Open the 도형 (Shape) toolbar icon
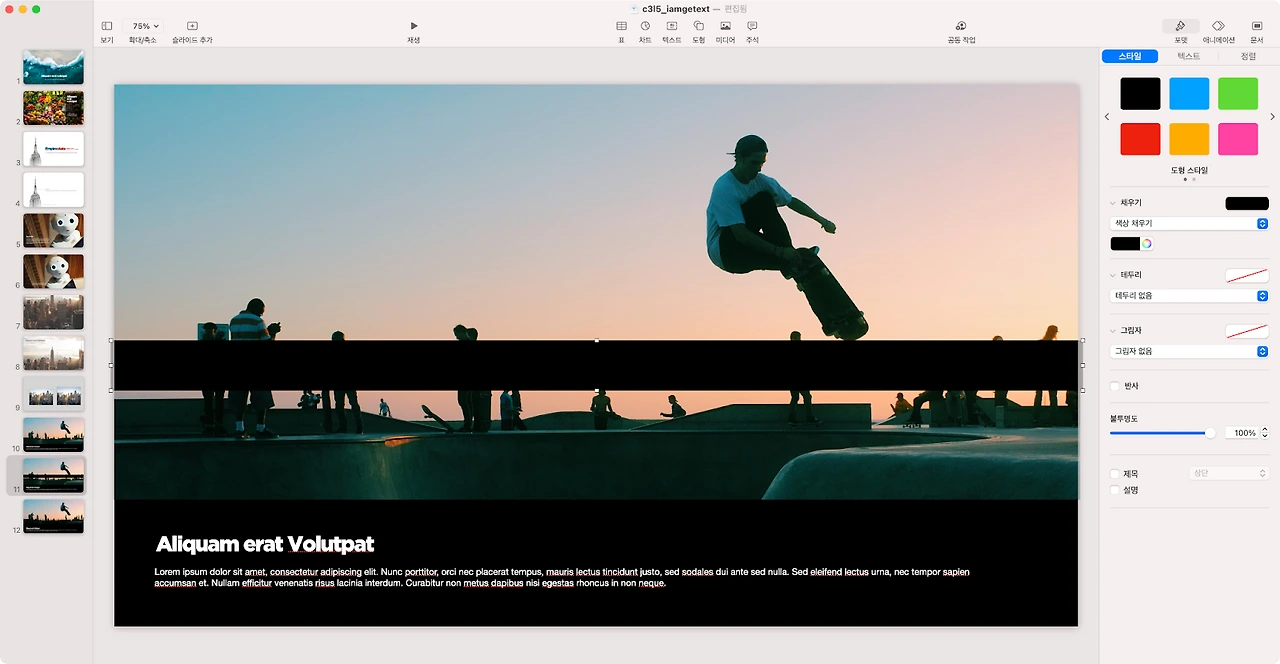This screenshot has height=664, width=1280. point(699,26)
